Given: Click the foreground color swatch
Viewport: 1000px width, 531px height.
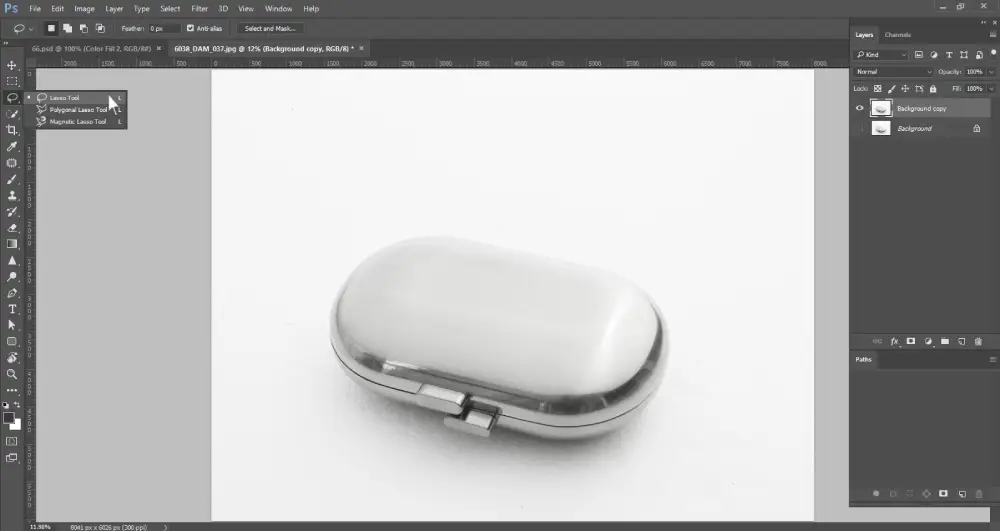Looking at the screenshot, I should coord(8,418).
